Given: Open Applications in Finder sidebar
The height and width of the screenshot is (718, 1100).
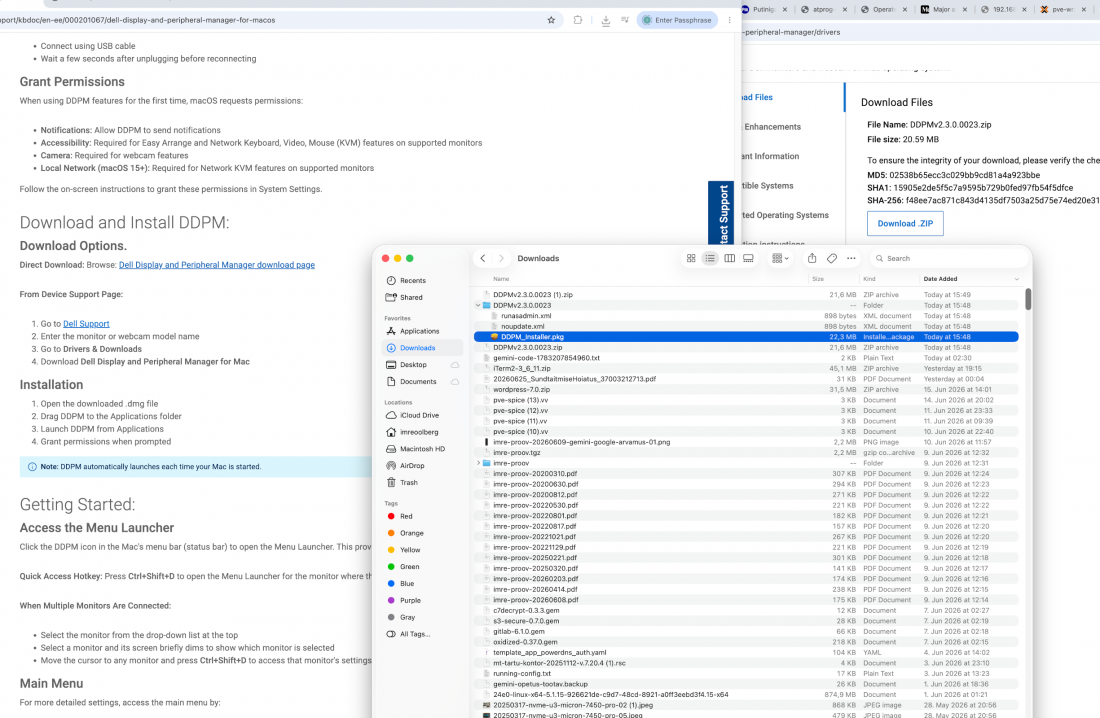Looking at the screenshot, I should point(419,331).
